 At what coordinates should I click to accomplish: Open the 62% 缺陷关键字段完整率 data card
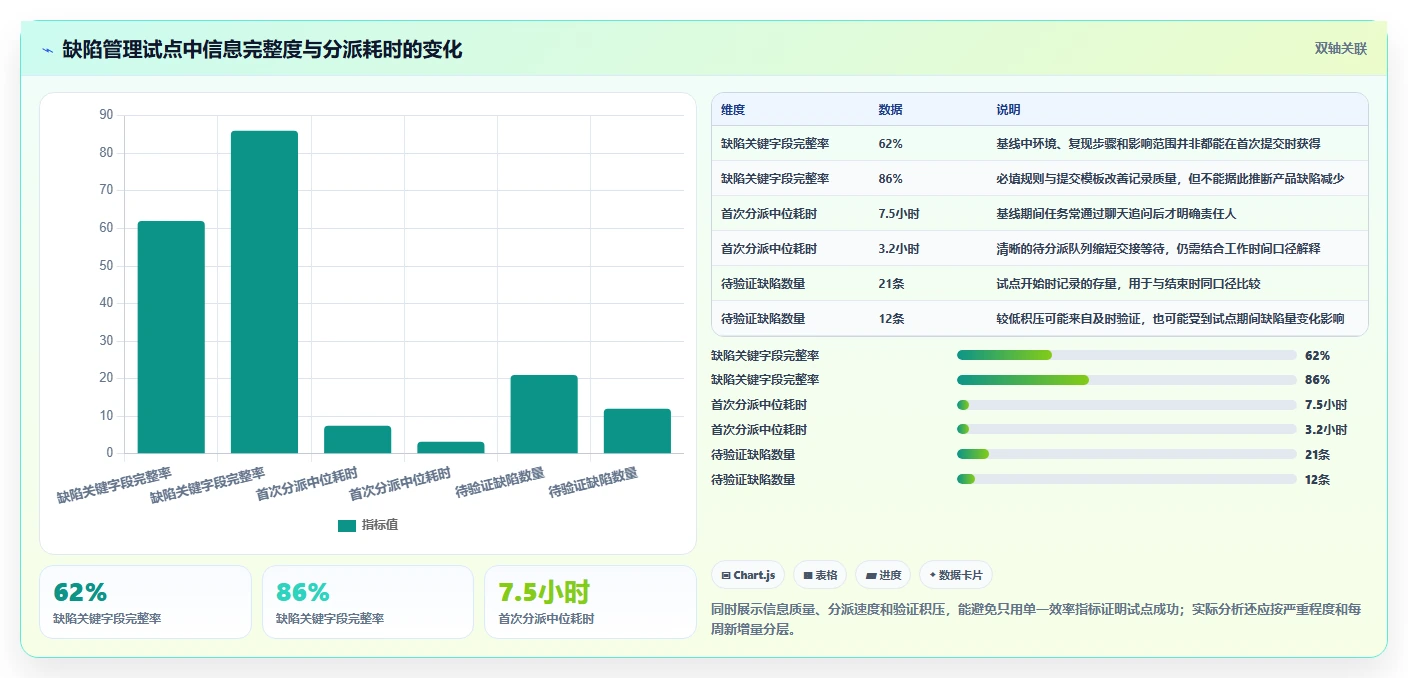(145, 602)
